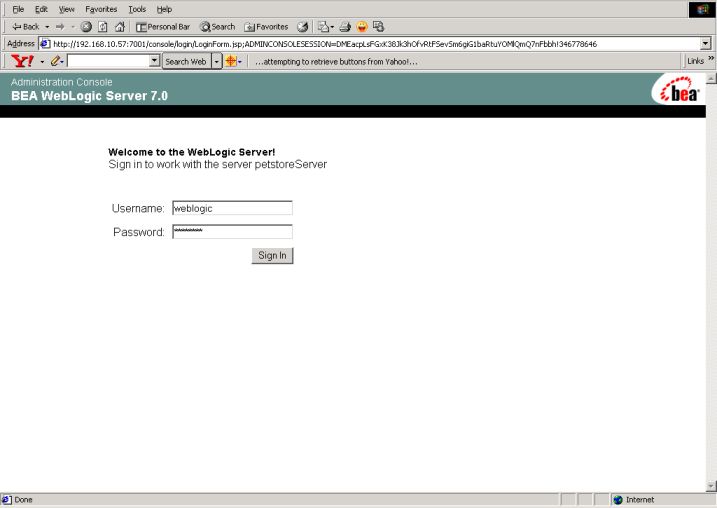Click the Forward arrow button
Screen dimensions: 717x508
coord(60,27)
